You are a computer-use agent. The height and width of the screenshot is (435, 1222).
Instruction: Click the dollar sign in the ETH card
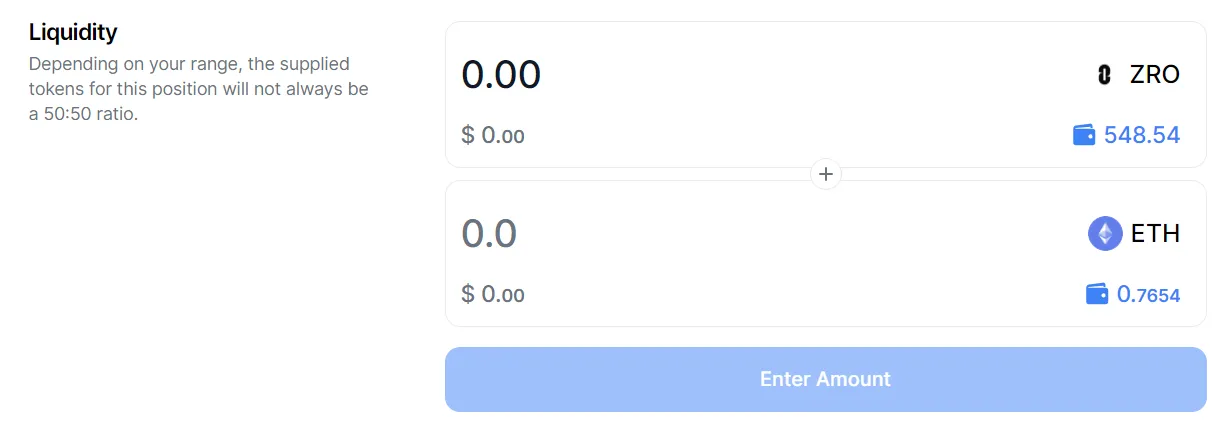(468, 295)
